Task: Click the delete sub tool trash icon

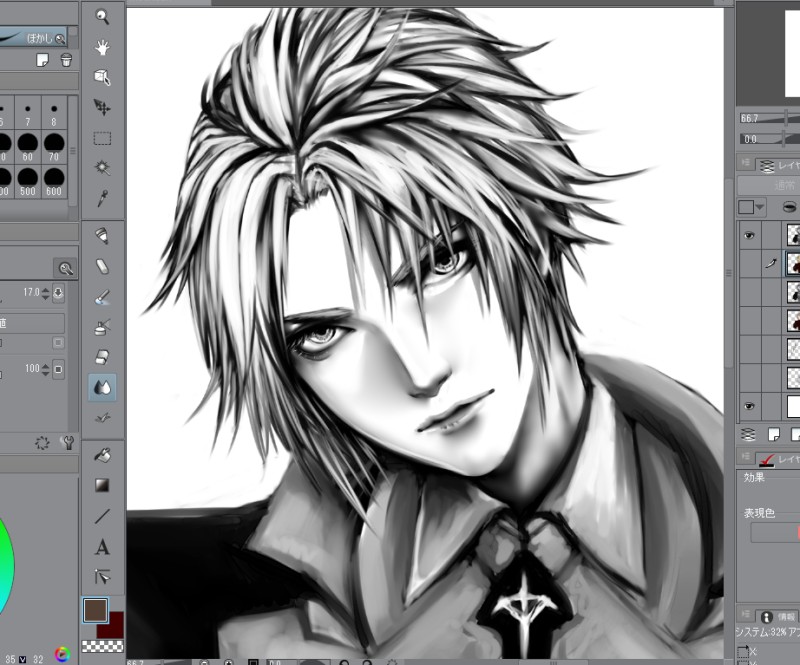Action: [66, 60]
